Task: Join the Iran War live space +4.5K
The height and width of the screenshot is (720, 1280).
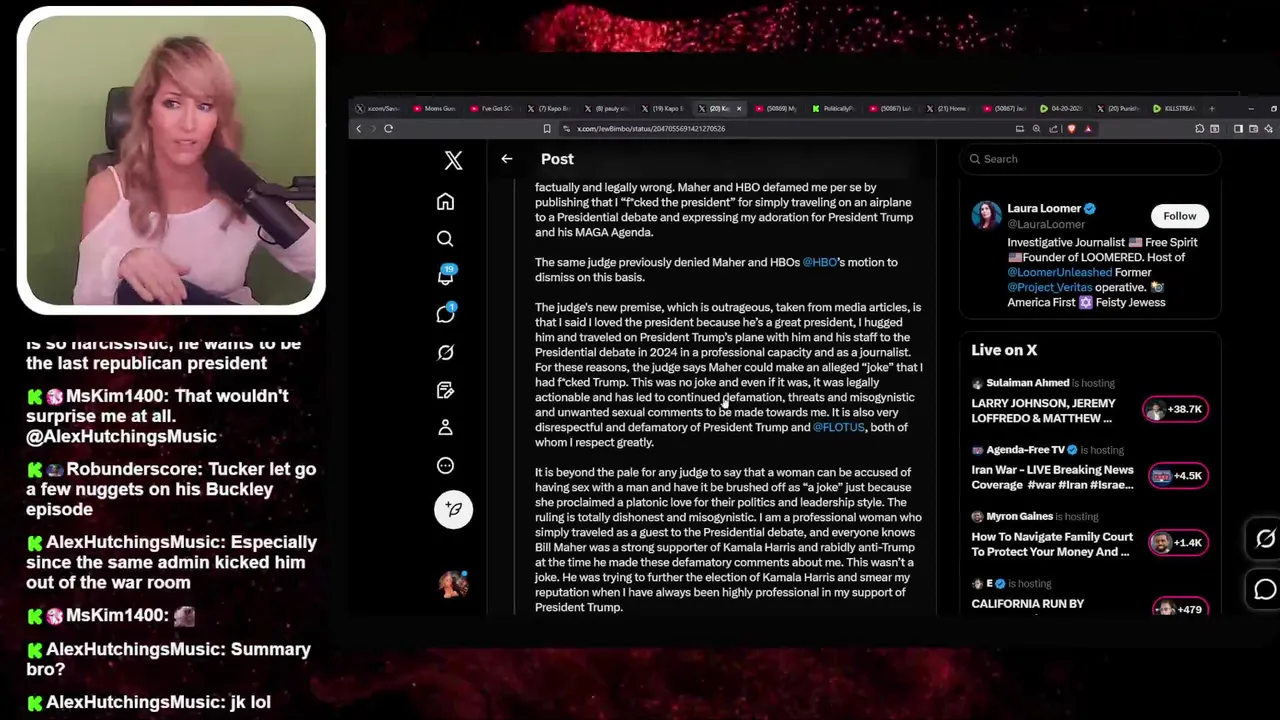Action: 1177,476
